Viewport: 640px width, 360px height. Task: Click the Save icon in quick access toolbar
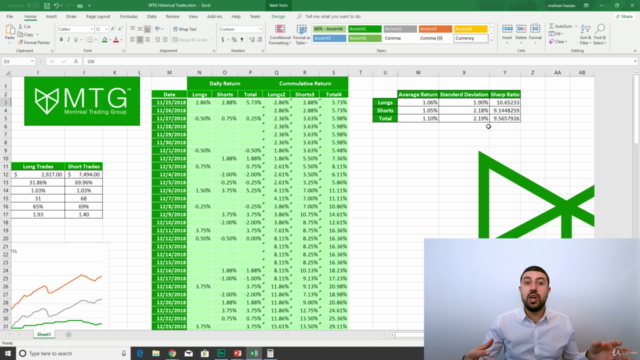(x=47, y=6)
